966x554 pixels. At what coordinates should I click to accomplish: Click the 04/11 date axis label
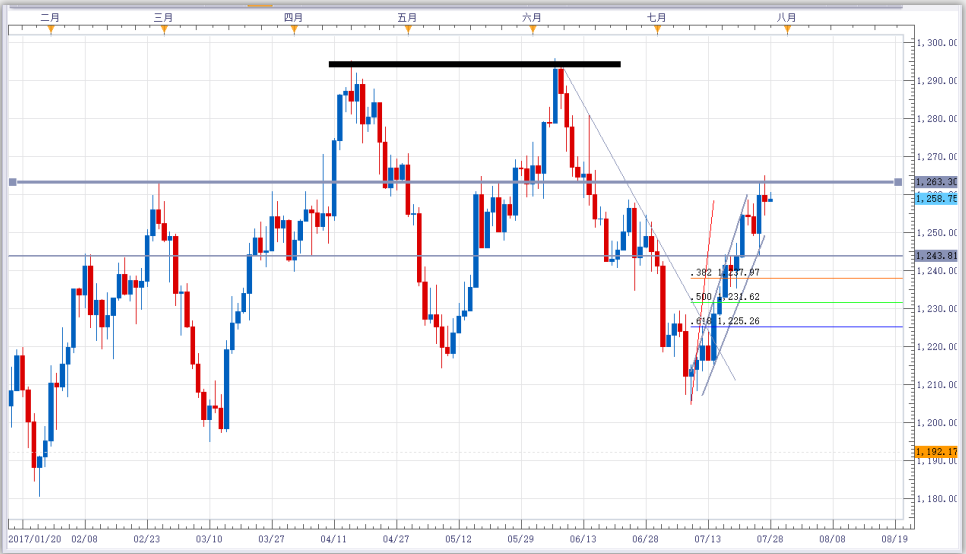pyautogui.click(x=334, y=539)
